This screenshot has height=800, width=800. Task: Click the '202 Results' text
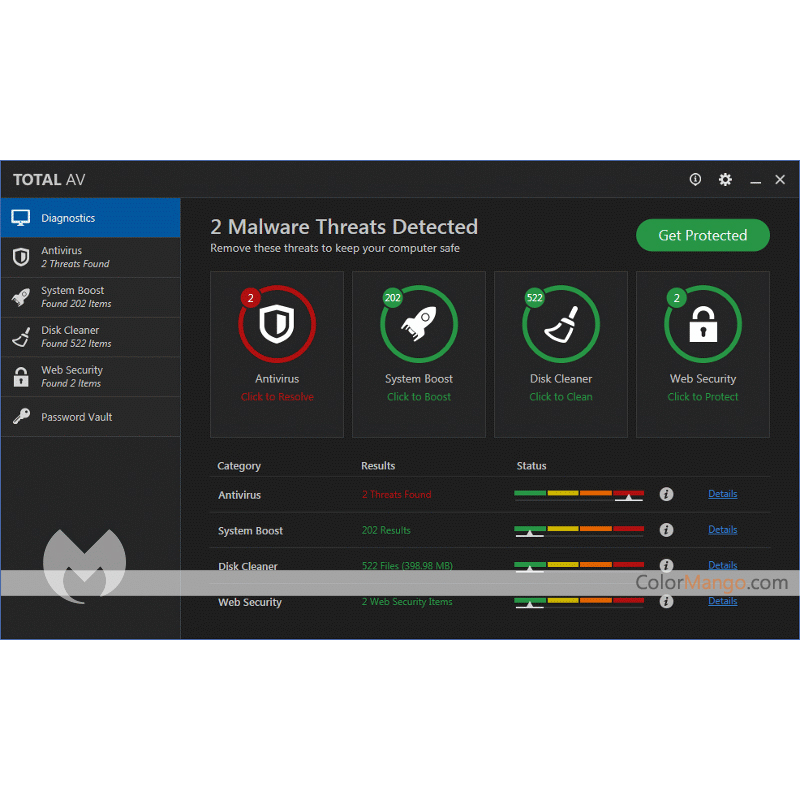coord(386,530)
